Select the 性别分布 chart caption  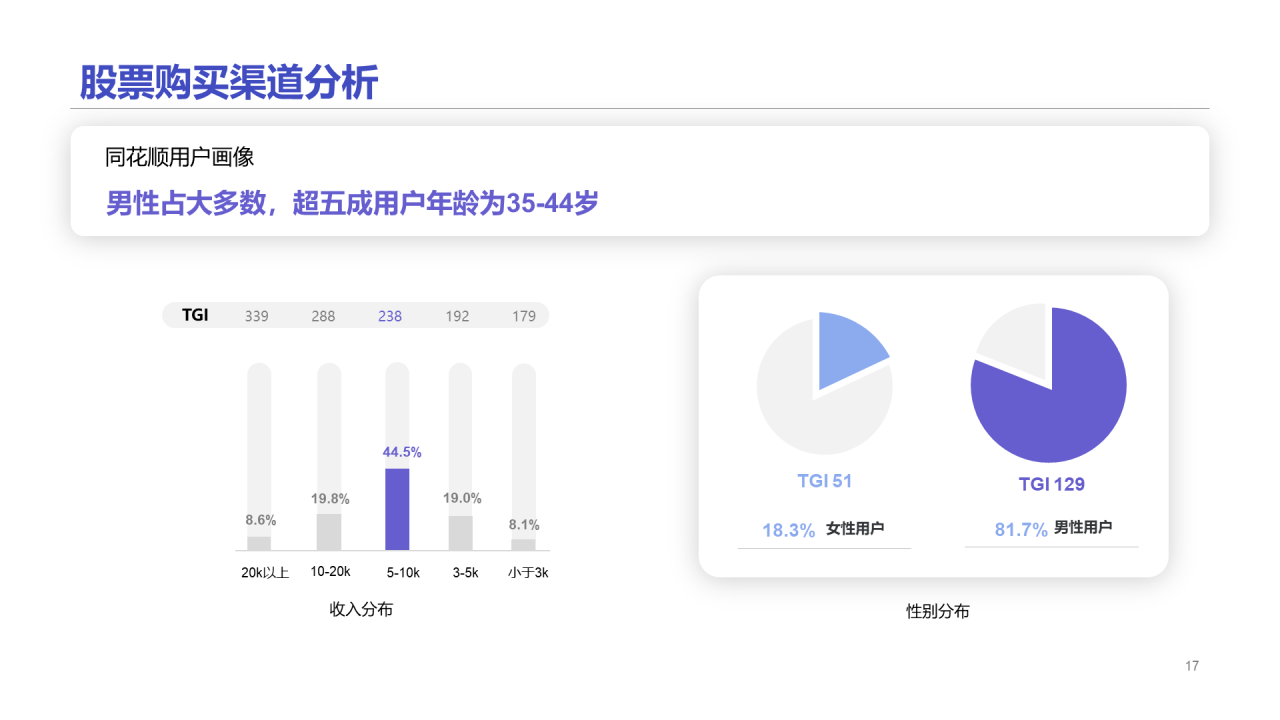(937, 612)
